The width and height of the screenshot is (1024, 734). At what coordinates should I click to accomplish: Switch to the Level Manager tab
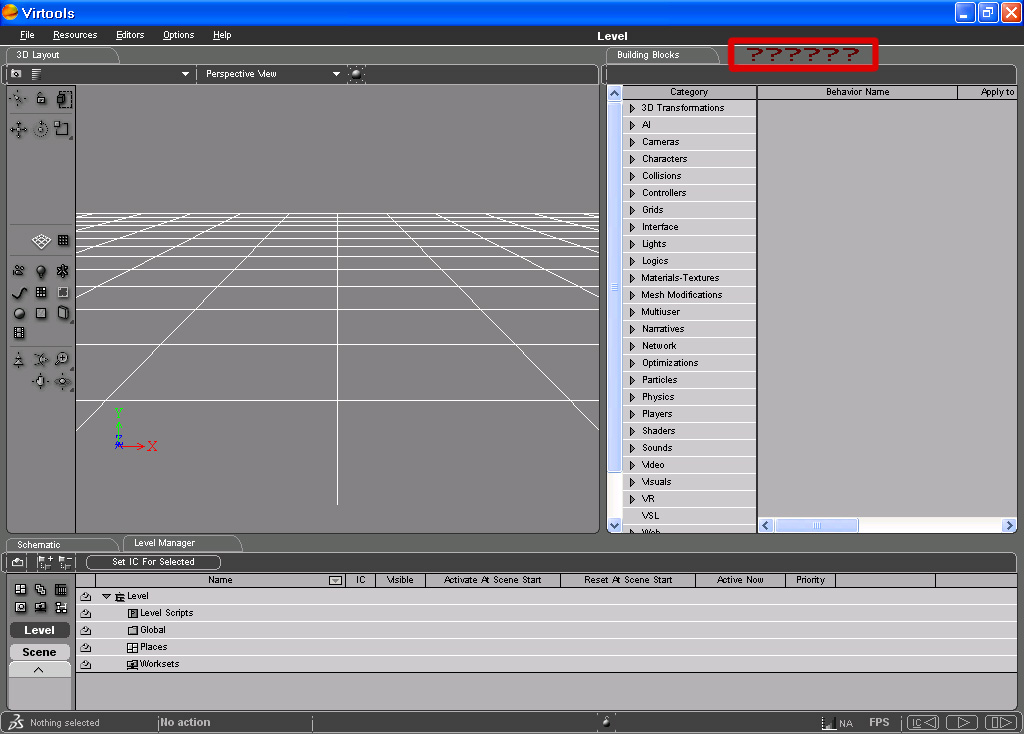182,543
